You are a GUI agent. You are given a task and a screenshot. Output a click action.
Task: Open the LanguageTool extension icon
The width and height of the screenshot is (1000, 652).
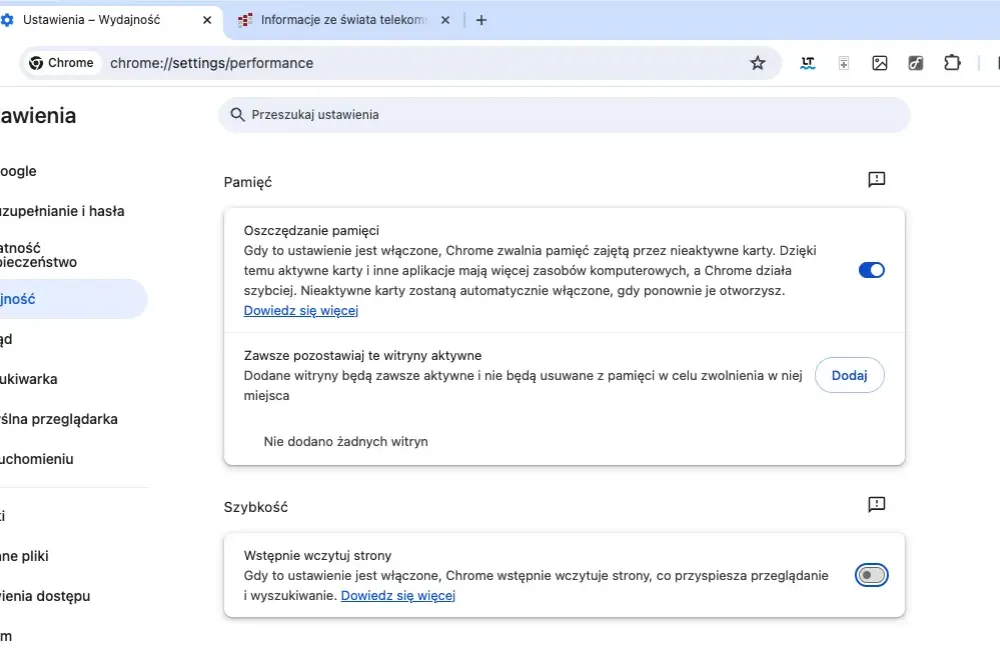807,63
